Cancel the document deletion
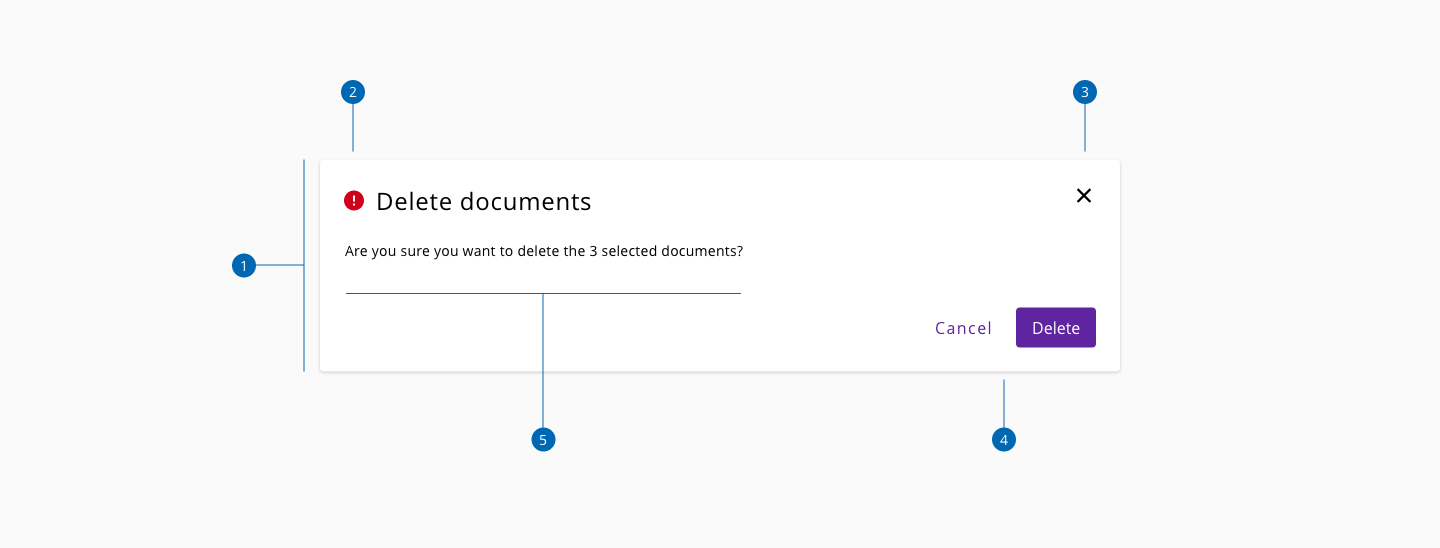 [963, 328]
